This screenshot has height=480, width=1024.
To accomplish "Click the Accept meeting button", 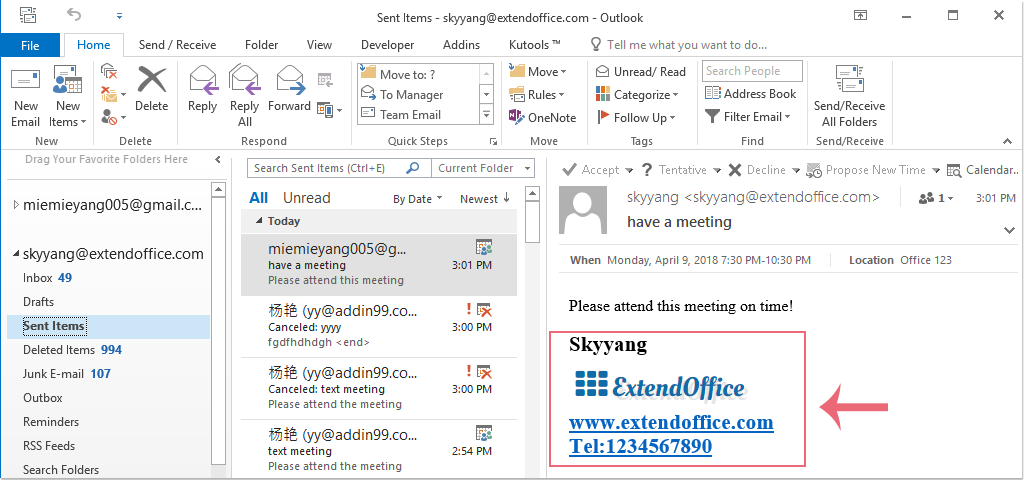I will pyautogui.click(x=598, y=170).
